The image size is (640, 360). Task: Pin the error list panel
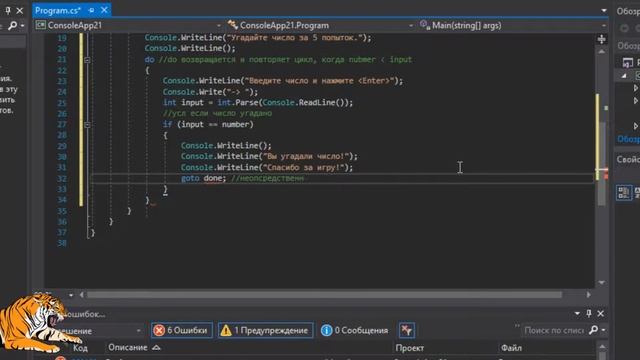(589, 313)
